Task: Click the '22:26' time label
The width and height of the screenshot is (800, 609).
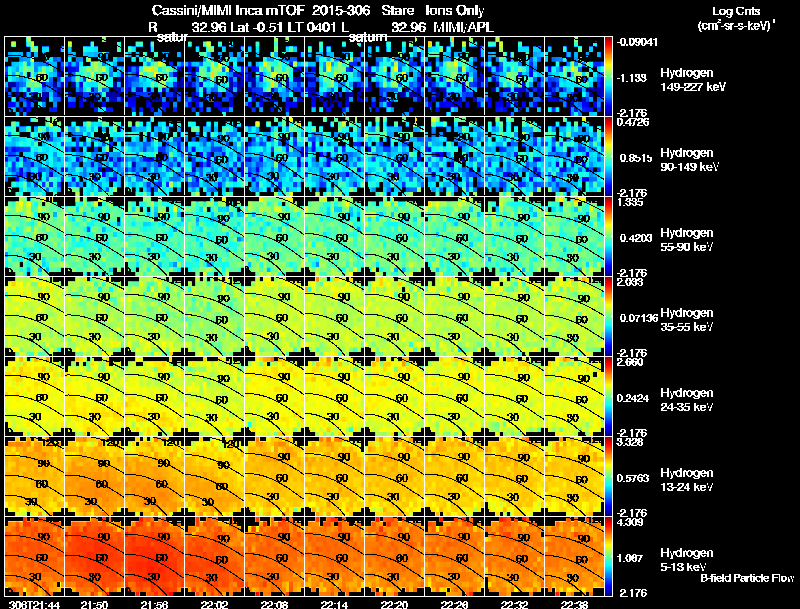Action: [454, 604]
